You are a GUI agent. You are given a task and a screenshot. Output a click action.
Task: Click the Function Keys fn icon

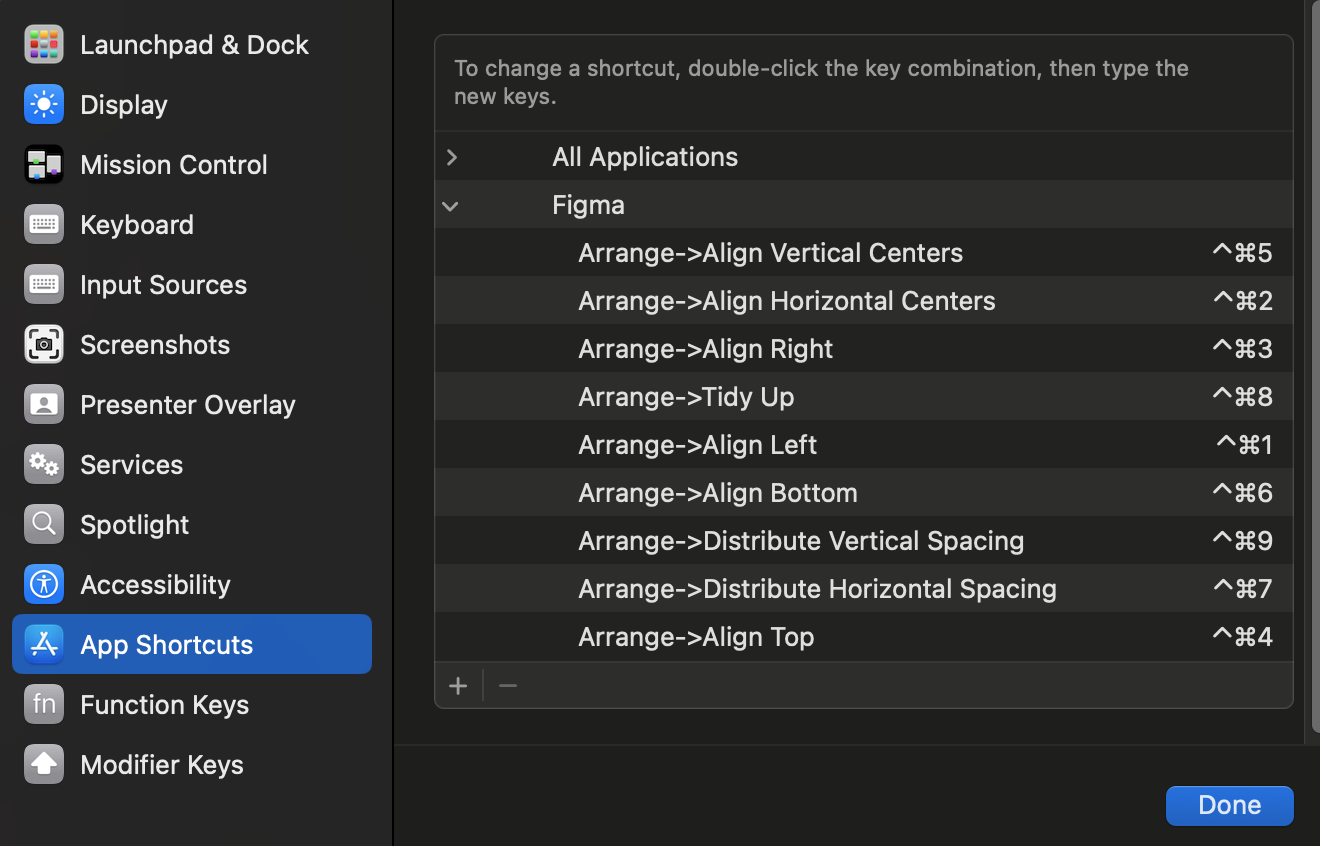click(44, 705)
